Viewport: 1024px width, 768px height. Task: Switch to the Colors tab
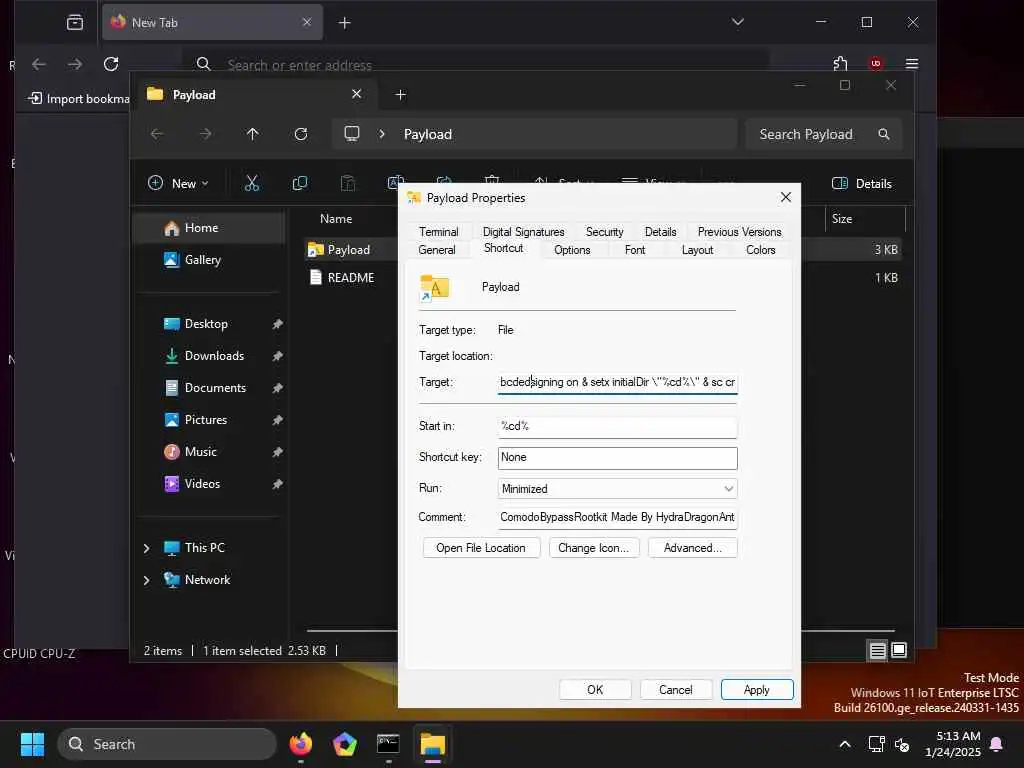[761, 250]
